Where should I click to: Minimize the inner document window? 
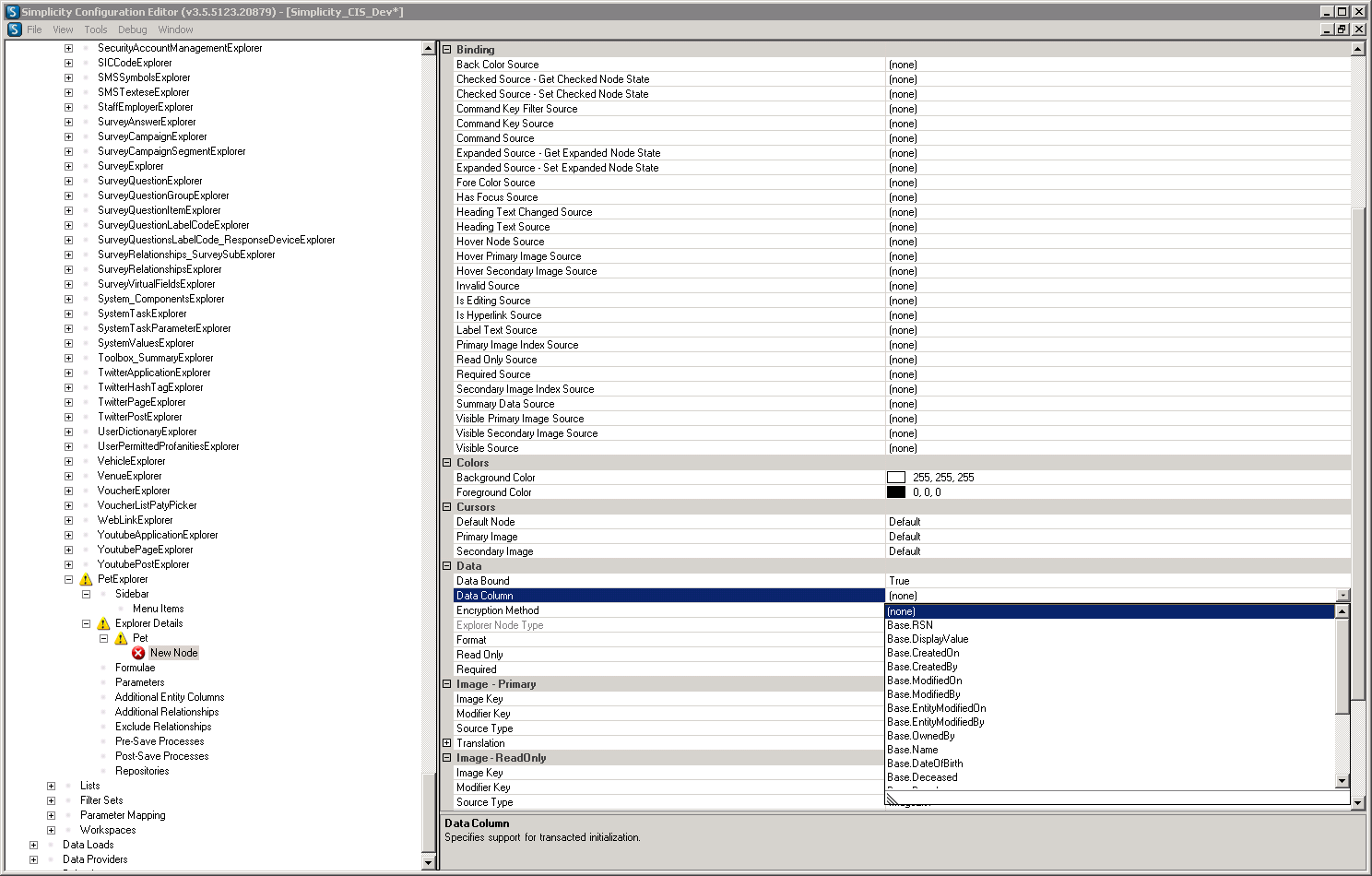pyautogui.click(x=1328, y=30)
